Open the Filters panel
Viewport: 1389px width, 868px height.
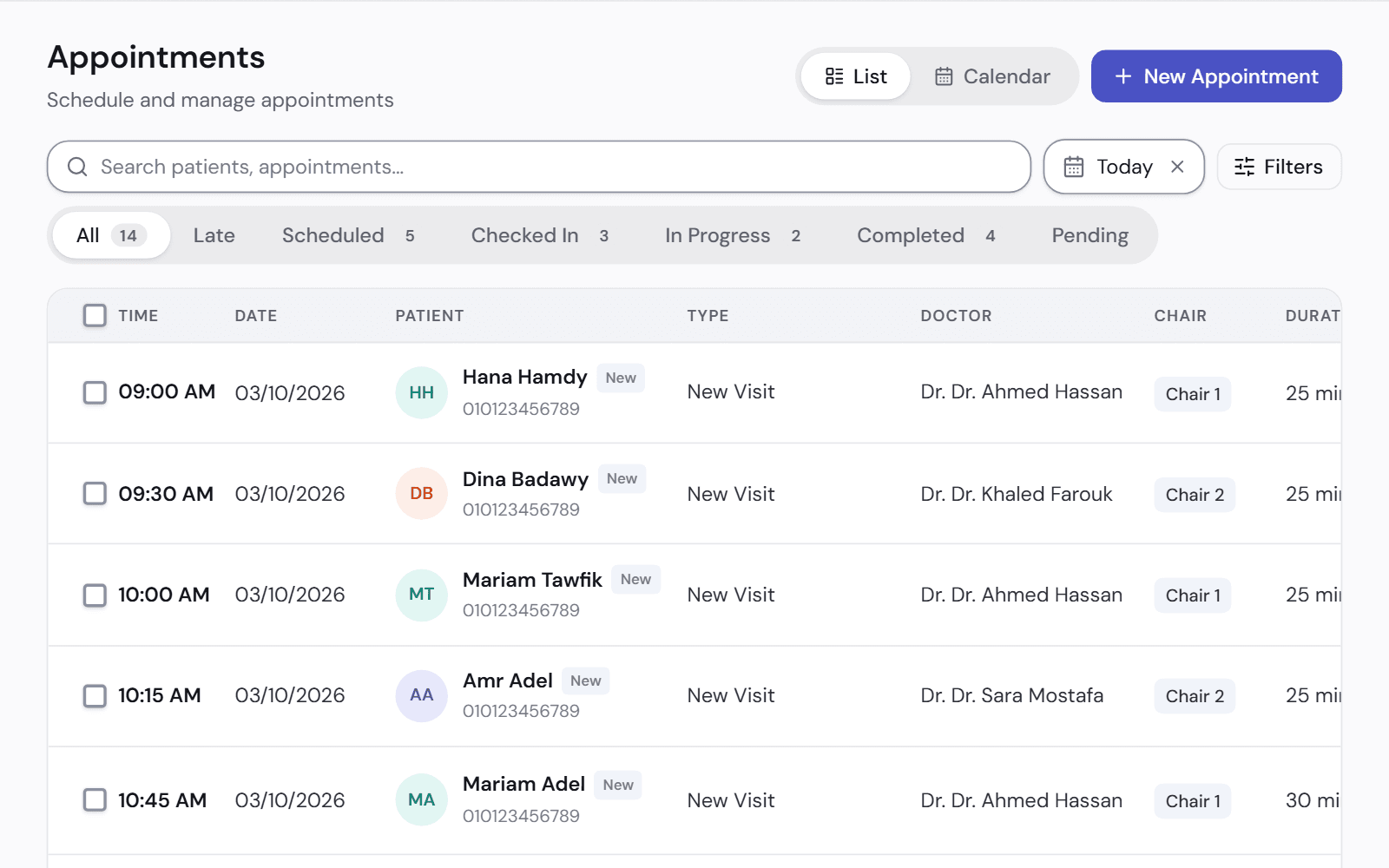(1279, 167)
